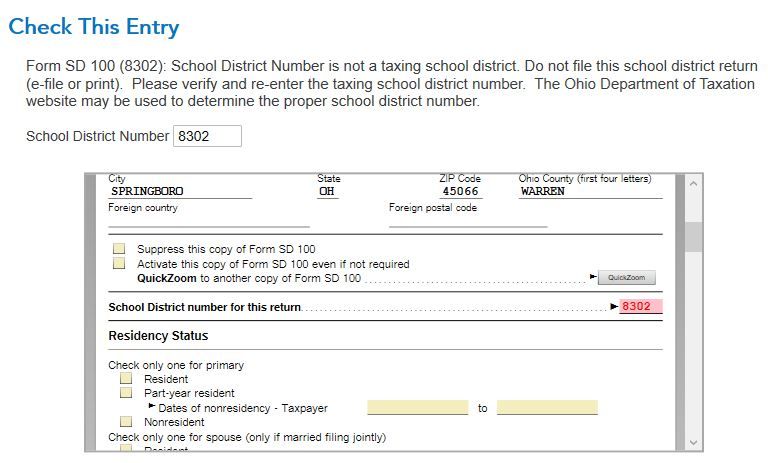Click the Foreign country blank field

[x=209, y=220]
